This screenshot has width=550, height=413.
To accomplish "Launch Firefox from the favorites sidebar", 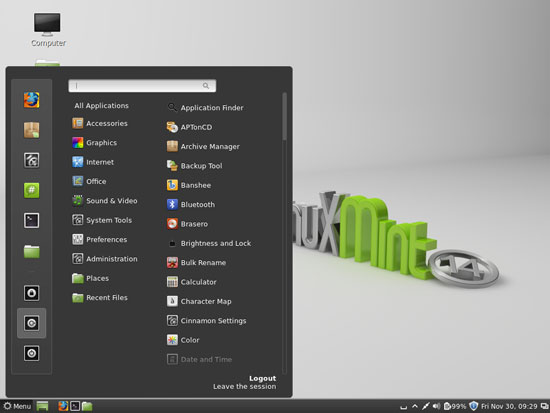I will tap(32, 100).
